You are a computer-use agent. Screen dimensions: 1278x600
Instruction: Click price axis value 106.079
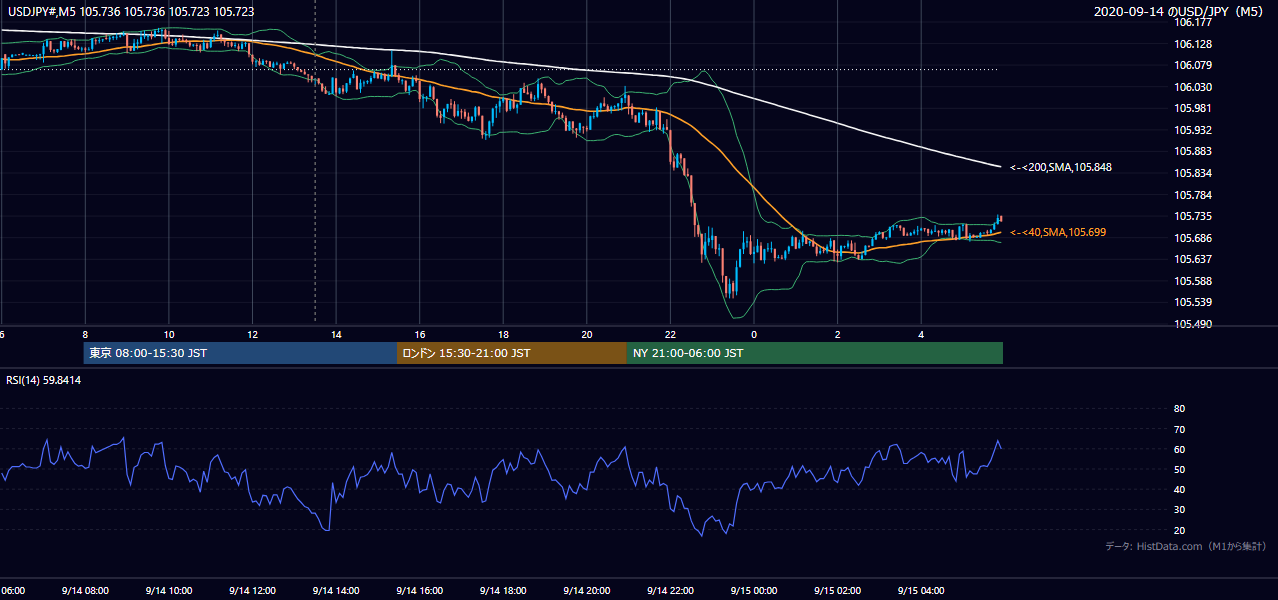pyautogui.click(x=1192, y=65)
